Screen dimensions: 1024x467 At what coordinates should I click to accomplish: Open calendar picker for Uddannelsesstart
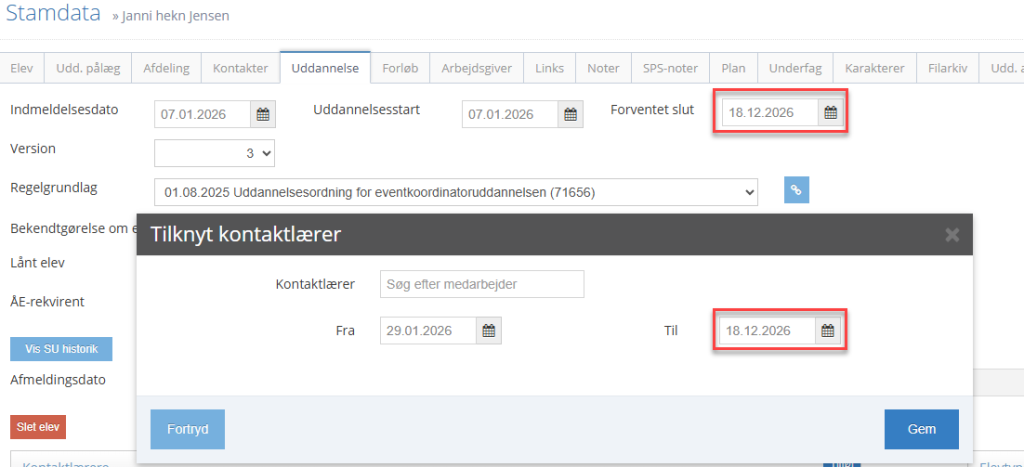(569, 114)
